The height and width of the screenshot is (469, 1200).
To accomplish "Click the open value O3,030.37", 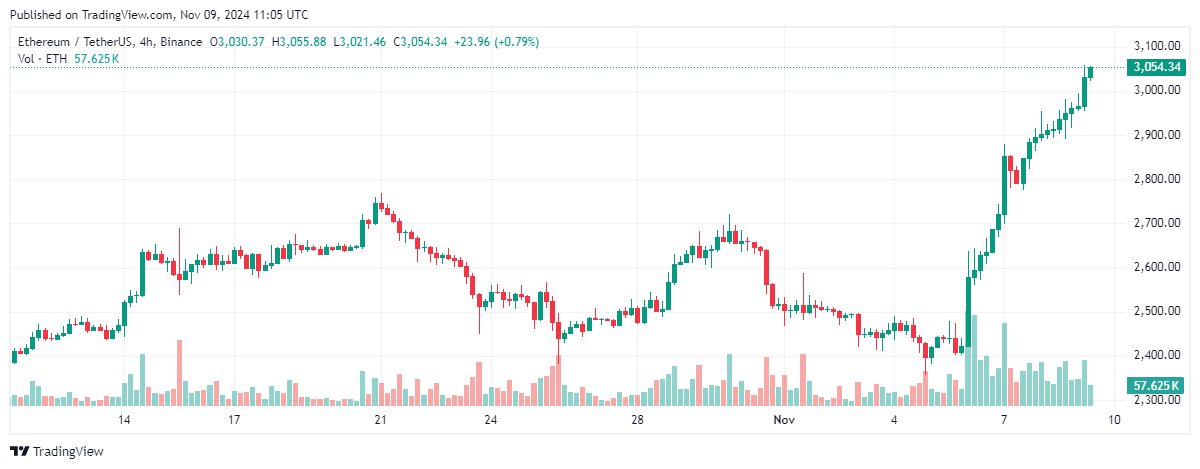I will 237,42.
